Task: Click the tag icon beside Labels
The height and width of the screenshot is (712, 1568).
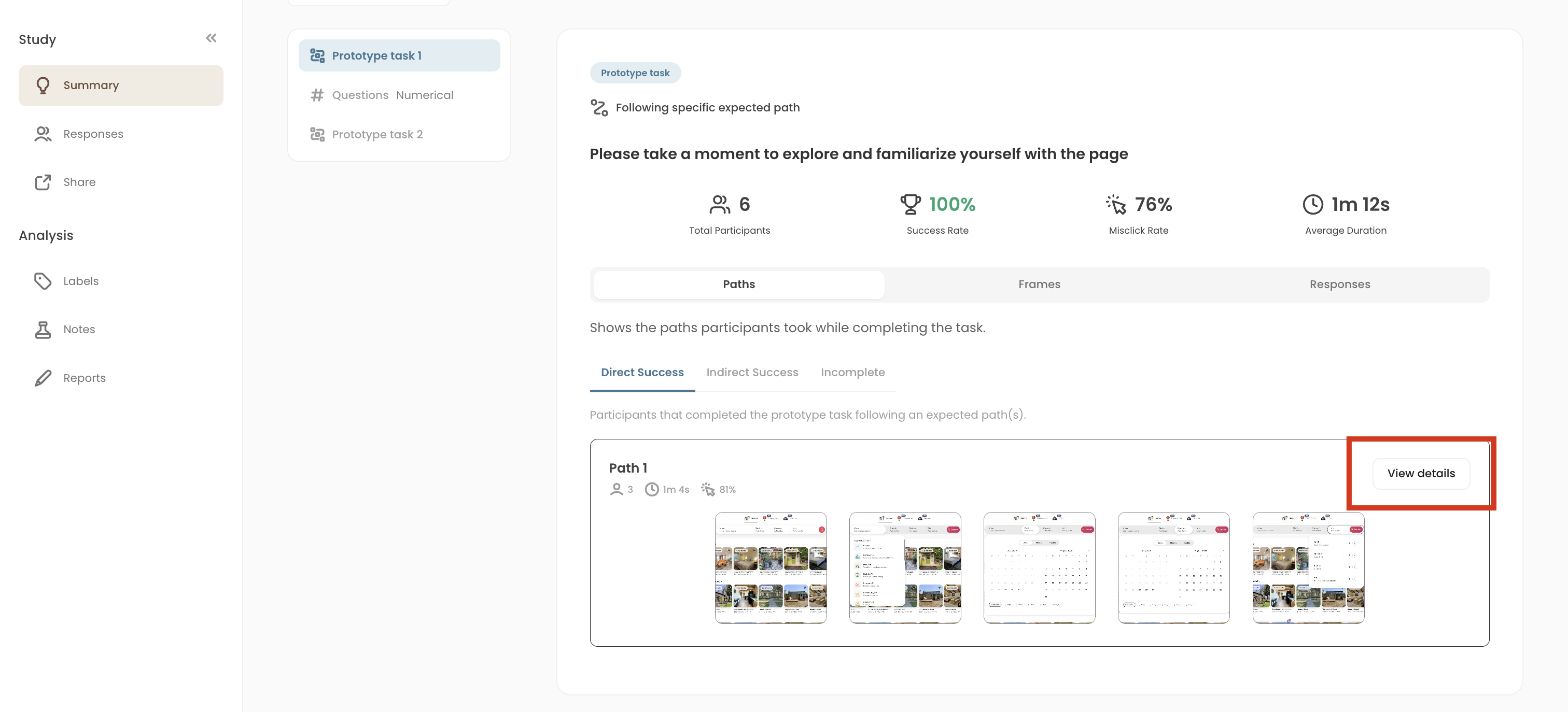Action: 43,280
